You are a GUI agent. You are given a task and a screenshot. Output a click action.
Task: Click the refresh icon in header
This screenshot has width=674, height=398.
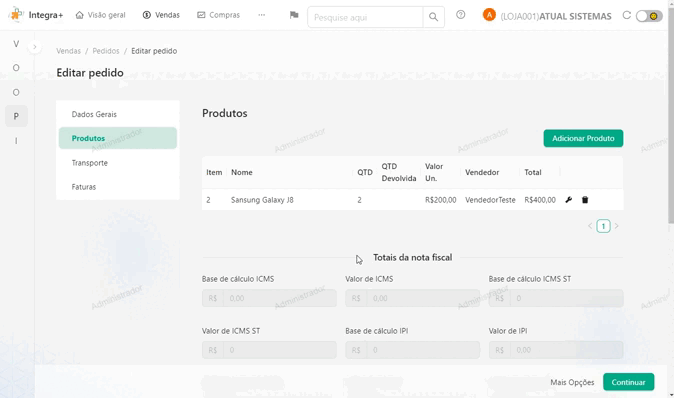627,15
